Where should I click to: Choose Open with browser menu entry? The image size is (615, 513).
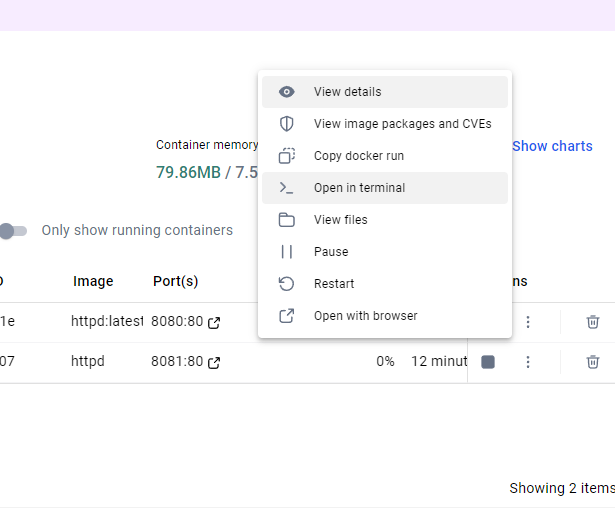[365, 316]
